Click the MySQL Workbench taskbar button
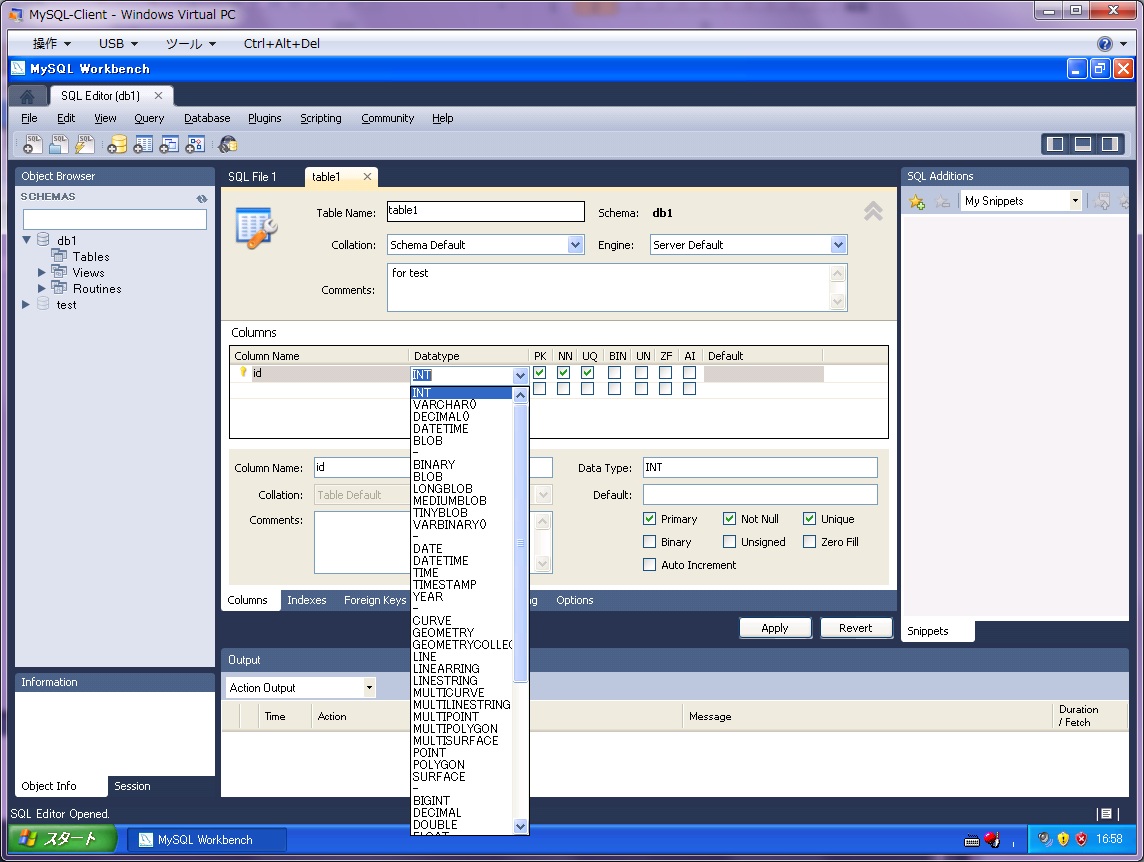 pos(206,840)
